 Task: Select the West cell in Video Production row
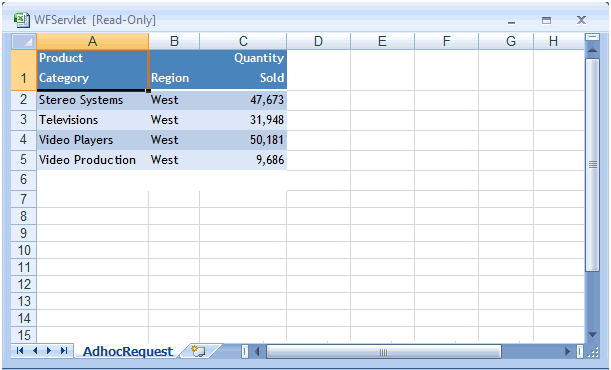[174, 160]
